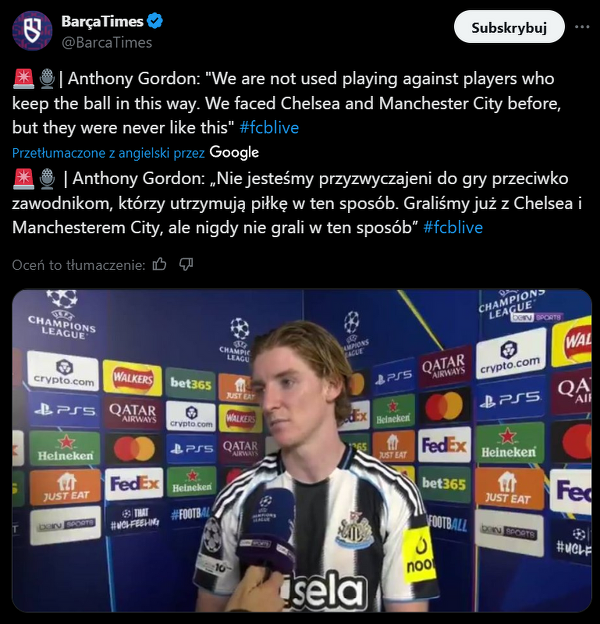Screen dimensions: 600x624
Task: Click the siren emoji in translated text
Action: (23, 179)
